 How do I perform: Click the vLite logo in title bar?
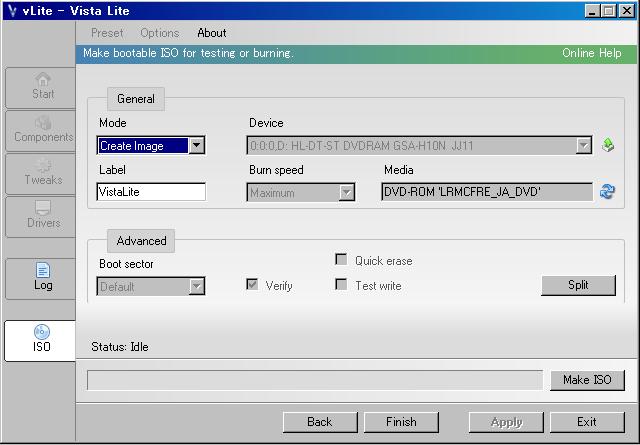13,10
